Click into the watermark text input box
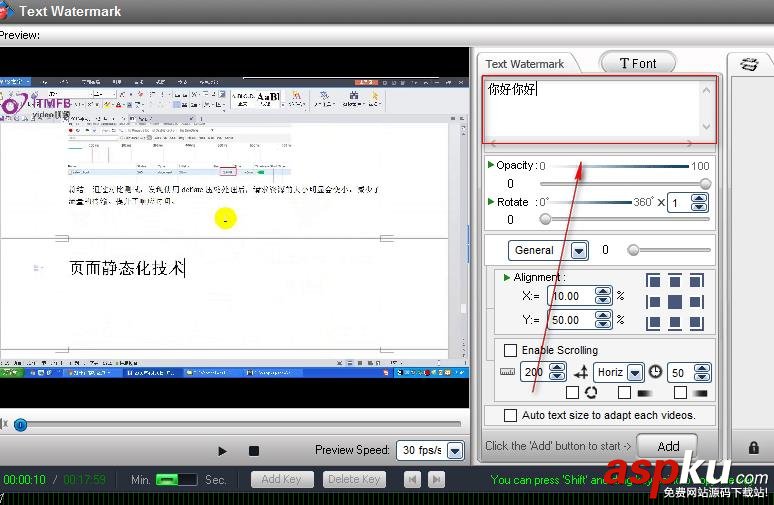Viewport: 774px width, 505px height. click(x=592, y=108)
